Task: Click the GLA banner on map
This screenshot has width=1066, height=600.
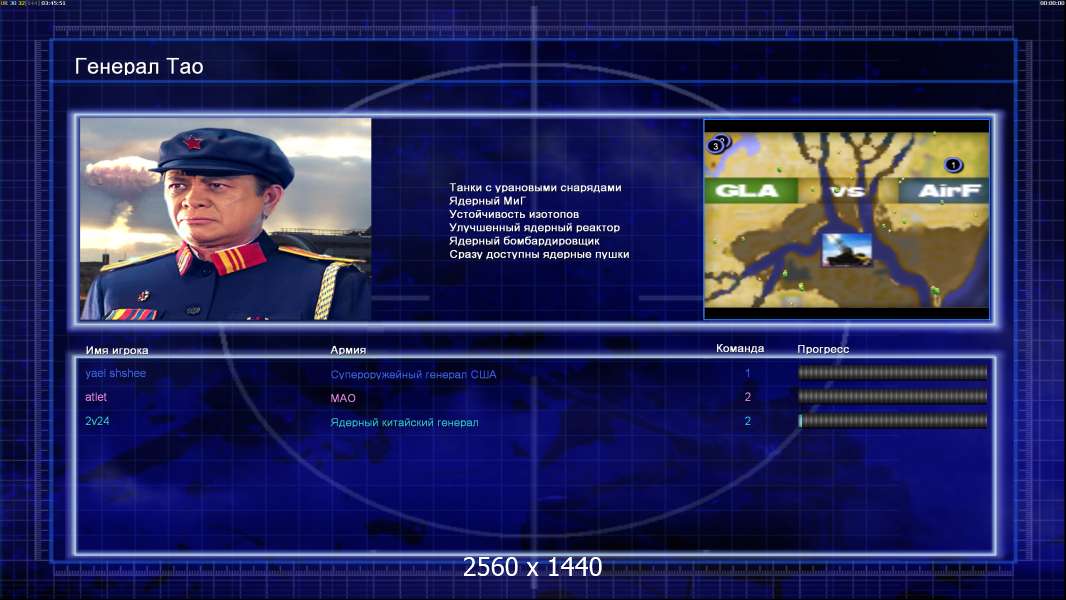Action: click(x=751, y=190)
